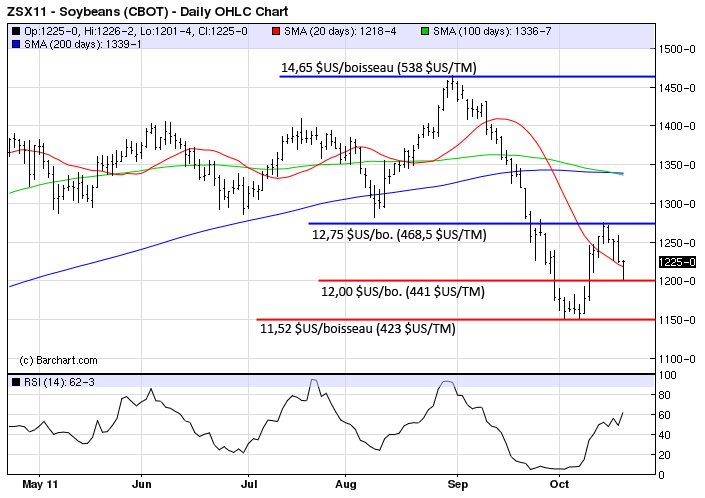The height and width of the screenshot is (498, 705).
Task: Click the blue SMA 200 days legend swatch
Action: [16, 43]
